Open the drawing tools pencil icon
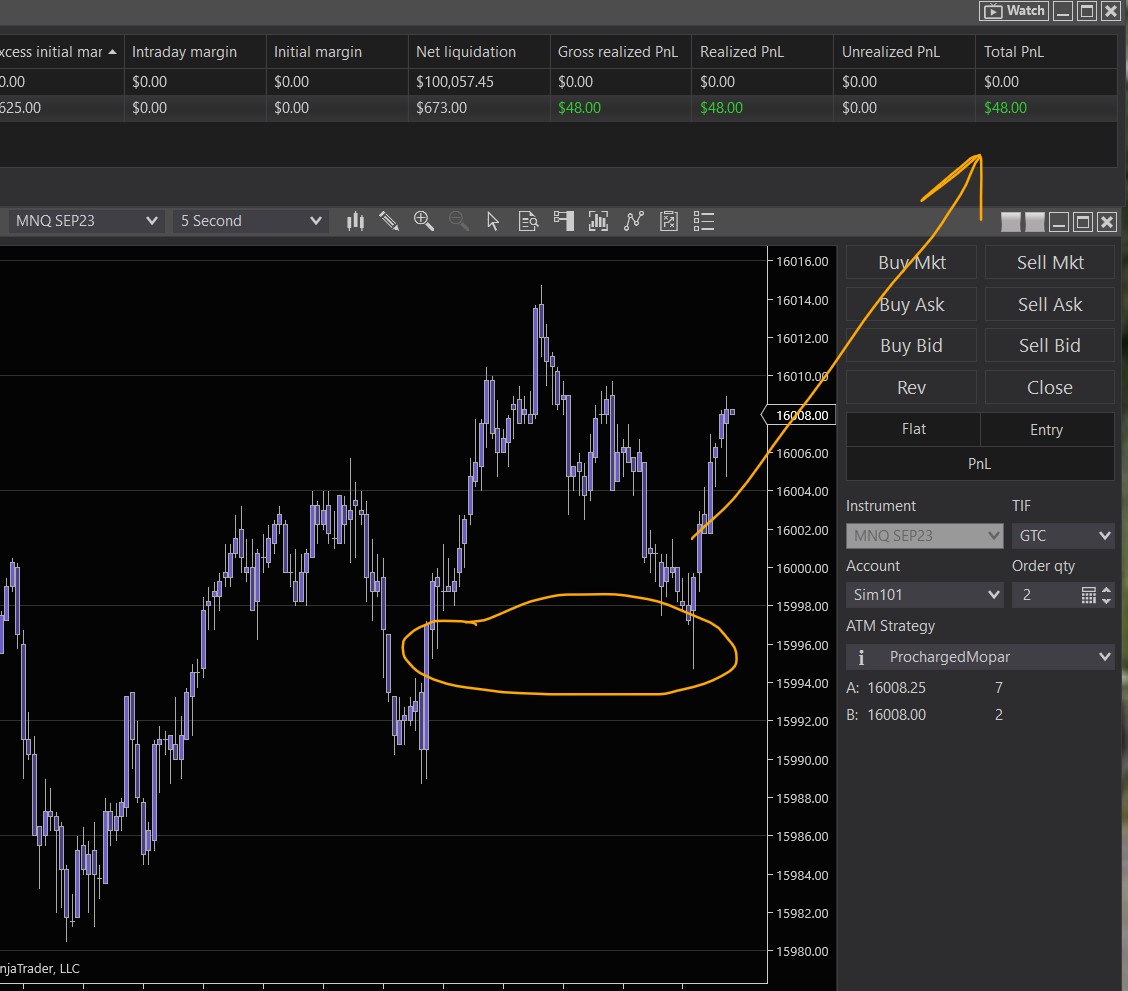 [389, 221]
